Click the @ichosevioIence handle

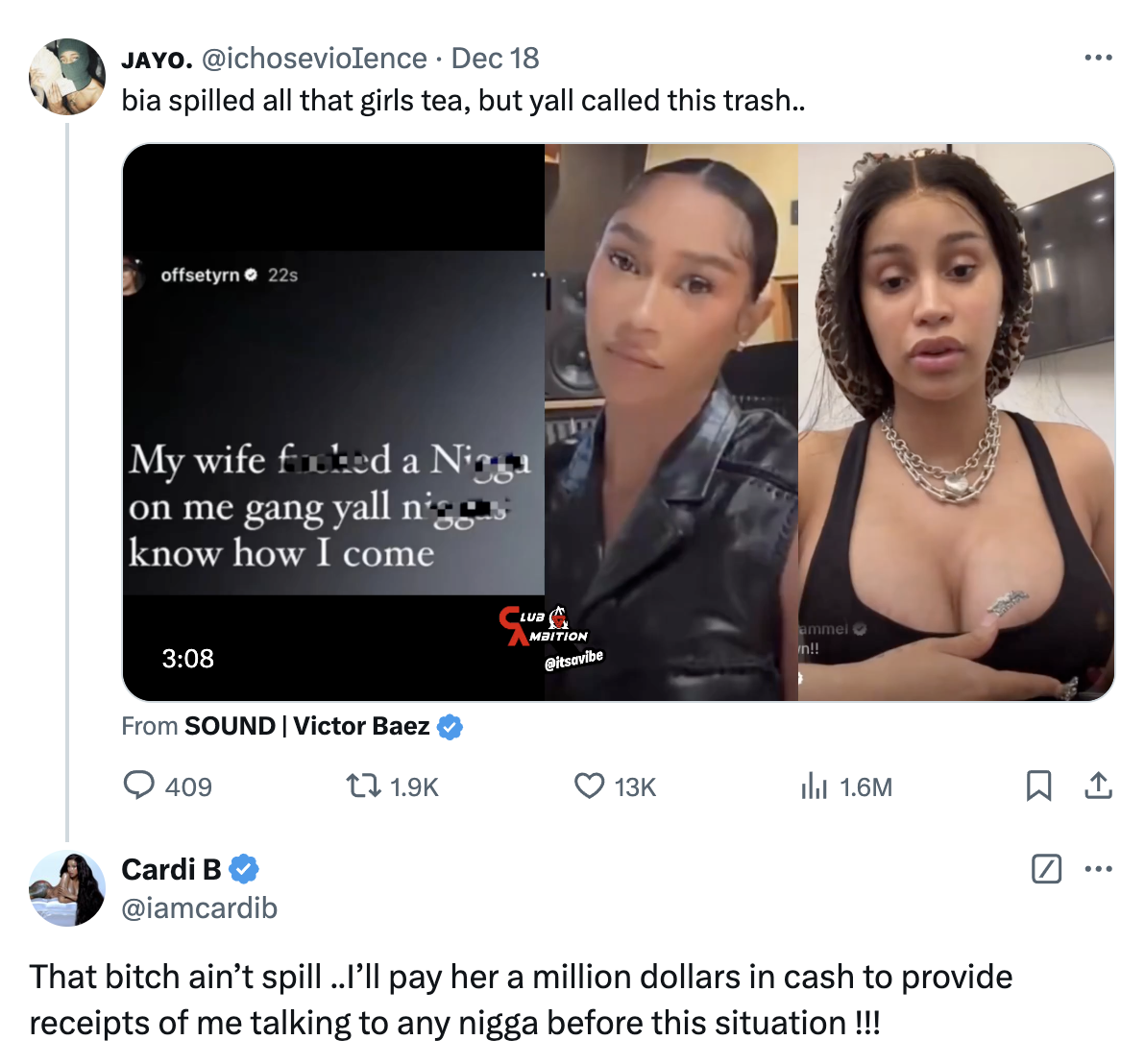point(314,59)
